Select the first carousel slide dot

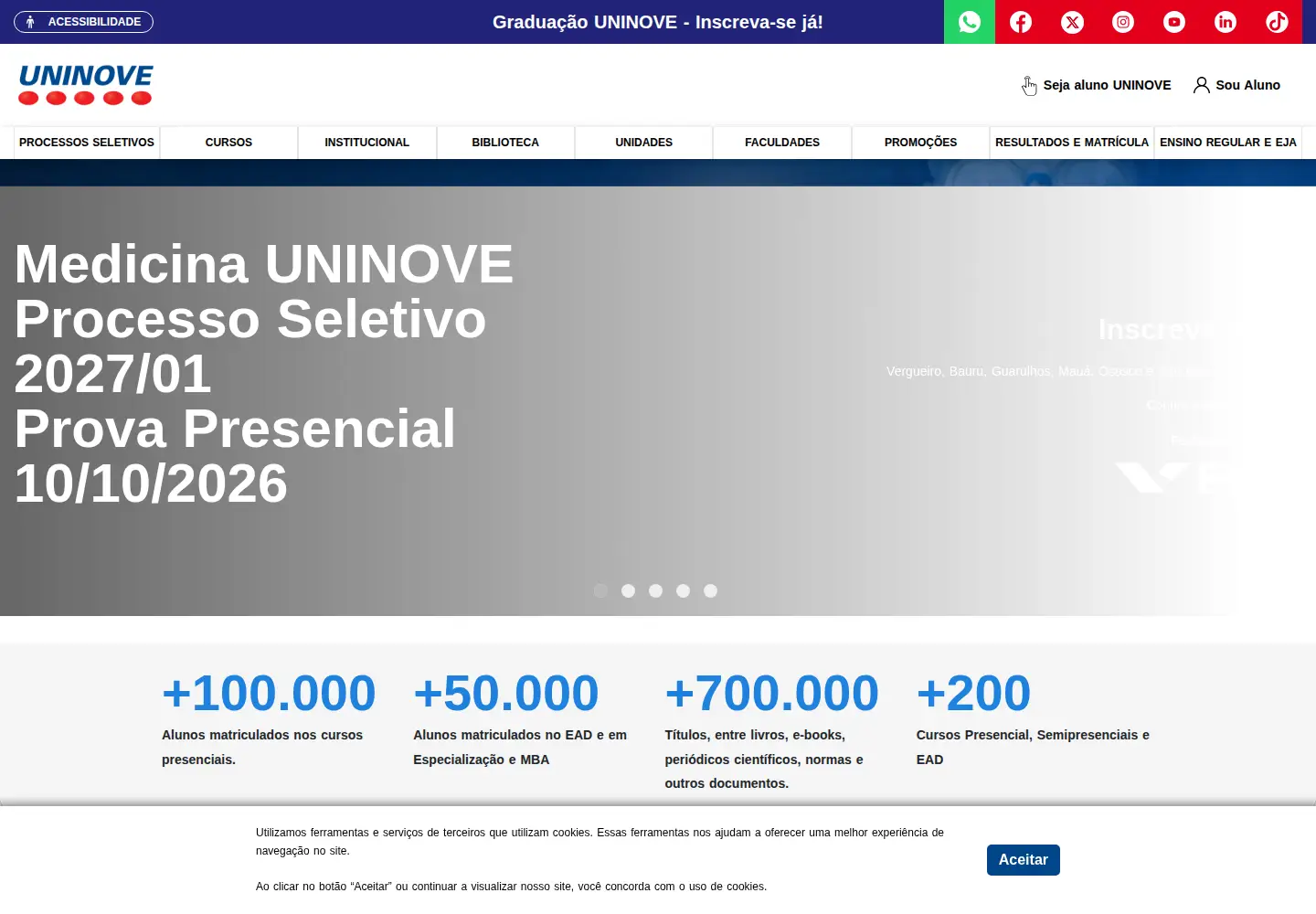click(600, 590)
